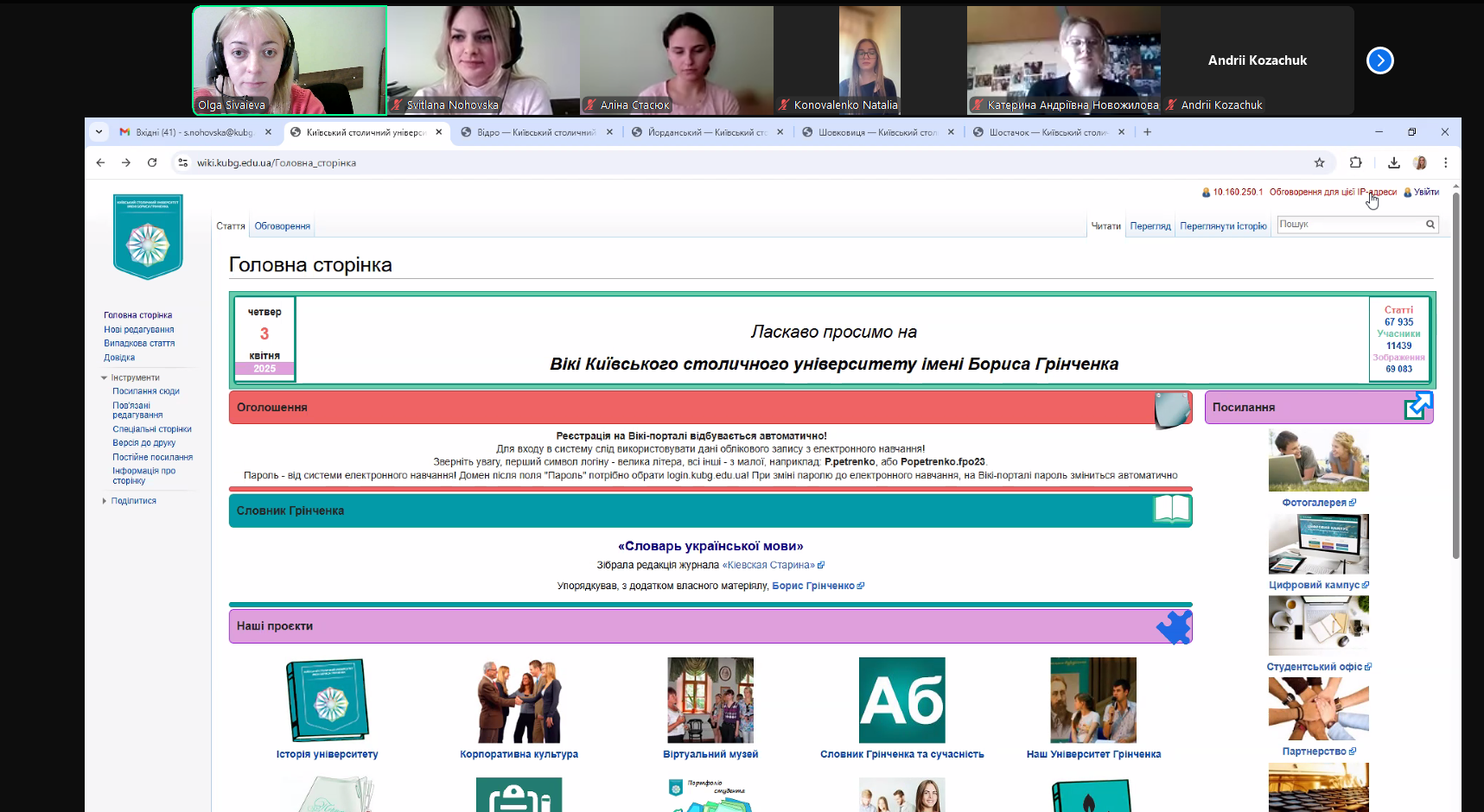
Task: Select Olga Sivaieva video tile
Action: point(290,60)
